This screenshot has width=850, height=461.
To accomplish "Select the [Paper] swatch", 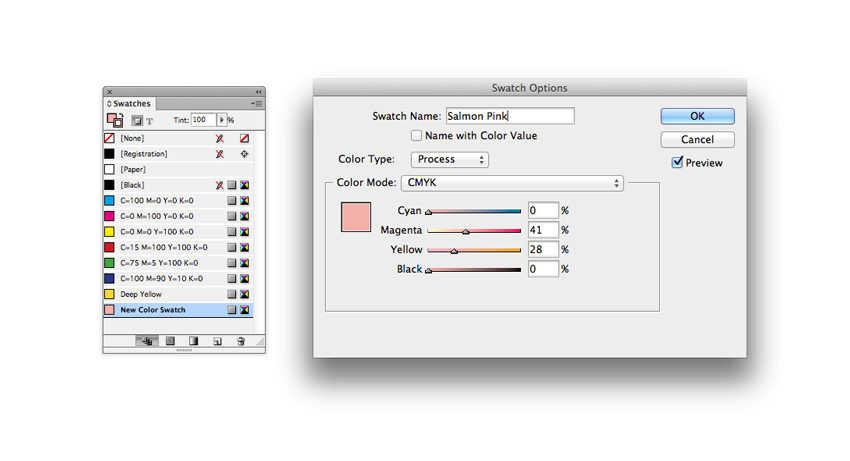I will click(178, 170).
